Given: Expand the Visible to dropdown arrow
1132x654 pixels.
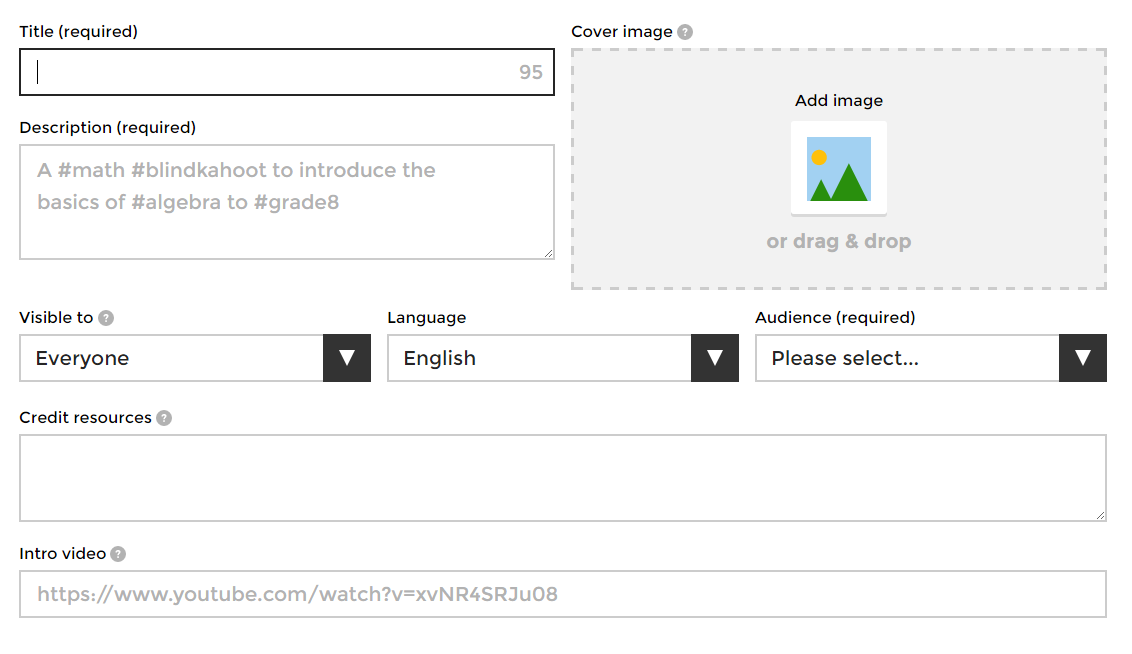Looking at the screenshot, I should [x=347, y=358].
